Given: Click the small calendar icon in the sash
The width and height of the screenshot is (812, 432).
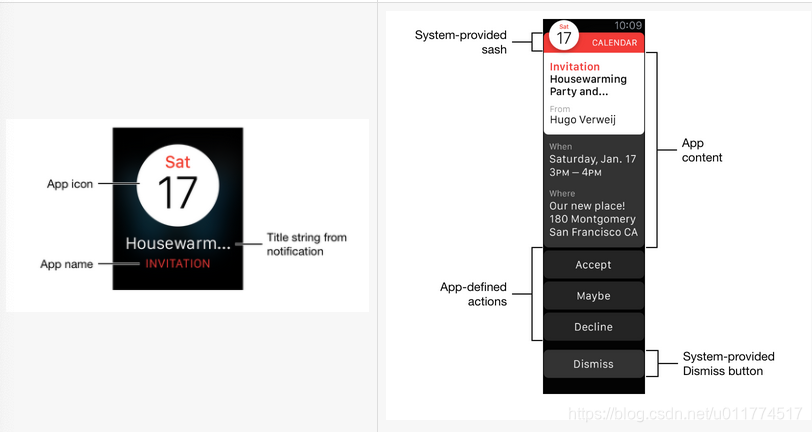Looking at the screenshot, I should pyautogui.click(x=563, y=36).
